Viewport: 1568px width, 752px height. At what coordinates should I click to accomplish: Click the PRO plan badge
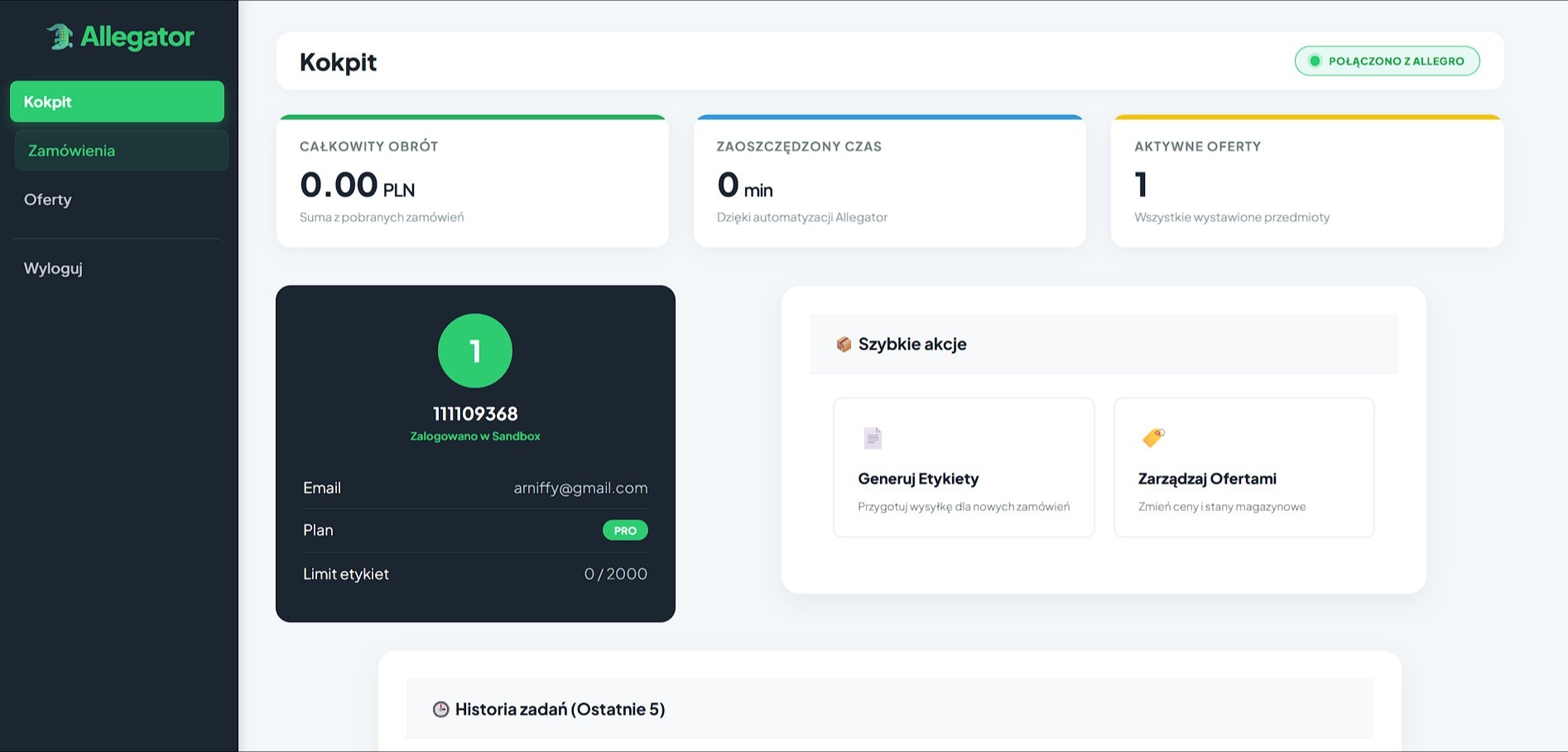[x=625, y=531]
